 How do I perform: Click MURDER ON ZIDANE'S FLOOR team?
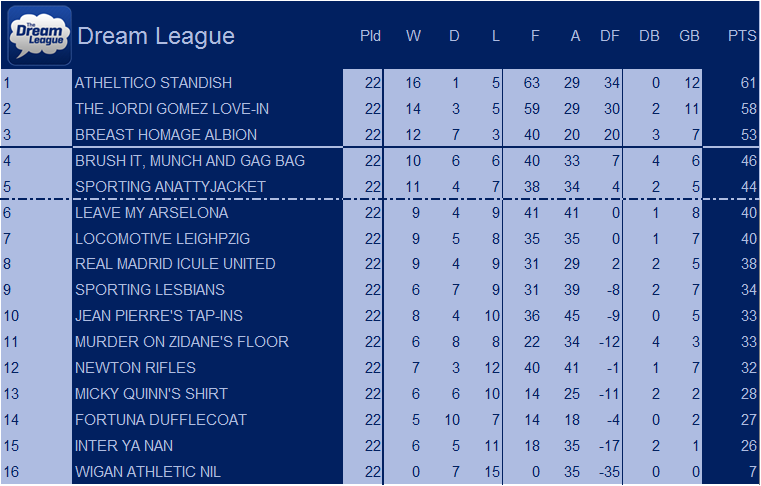pos(182,342)
